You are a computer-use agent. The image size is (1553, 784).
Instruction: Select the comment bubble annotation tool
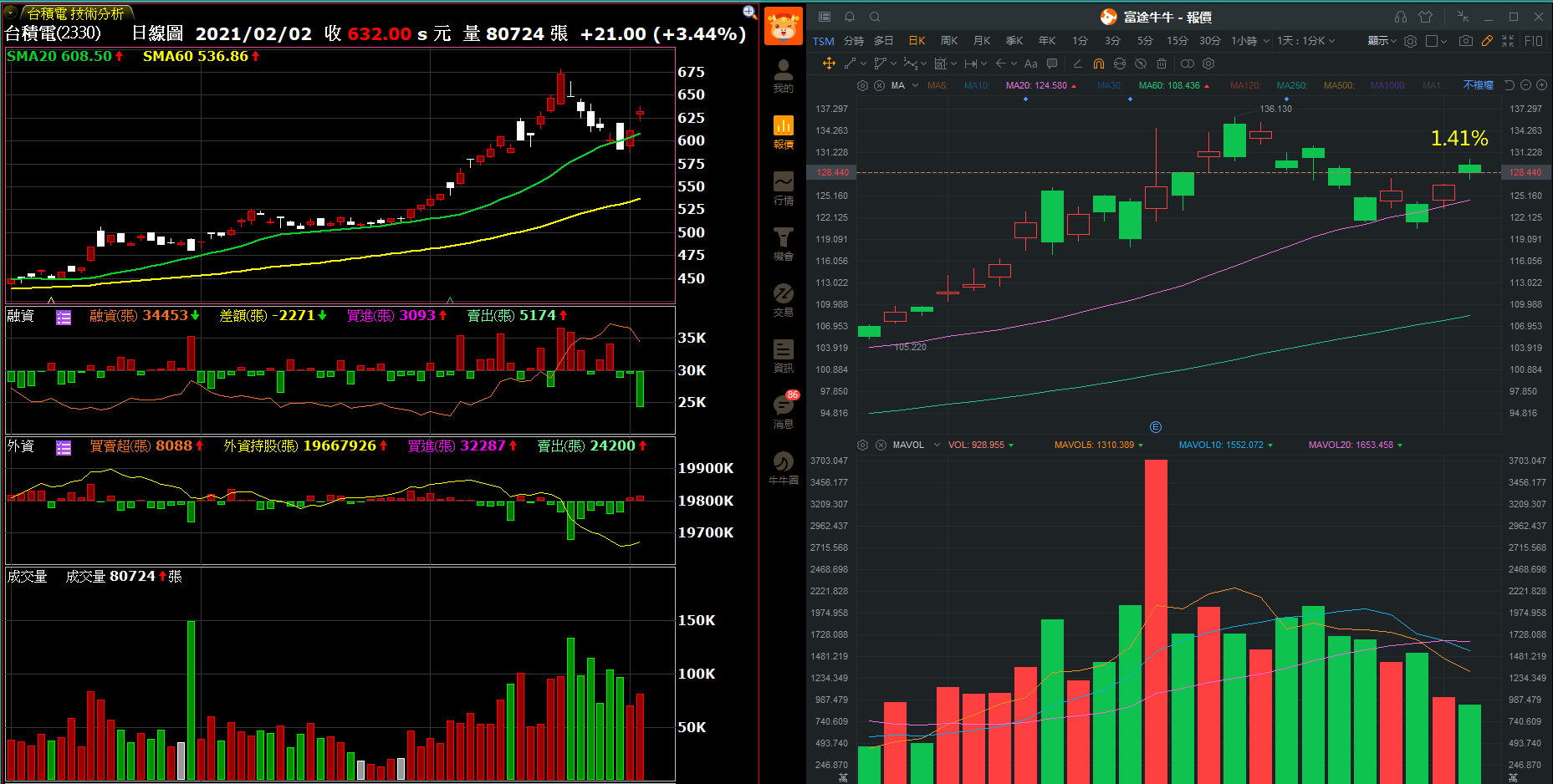coord(1052,64)
